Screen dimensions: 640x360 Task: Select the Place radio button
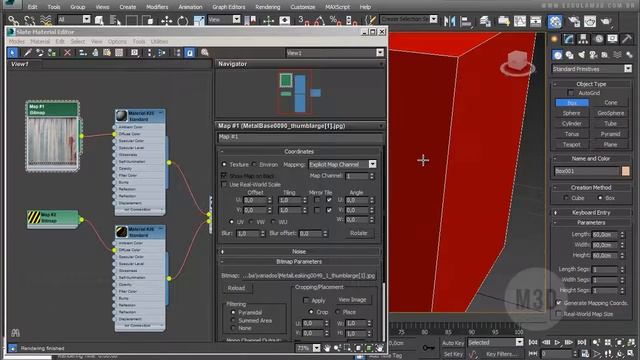(338, 312)
